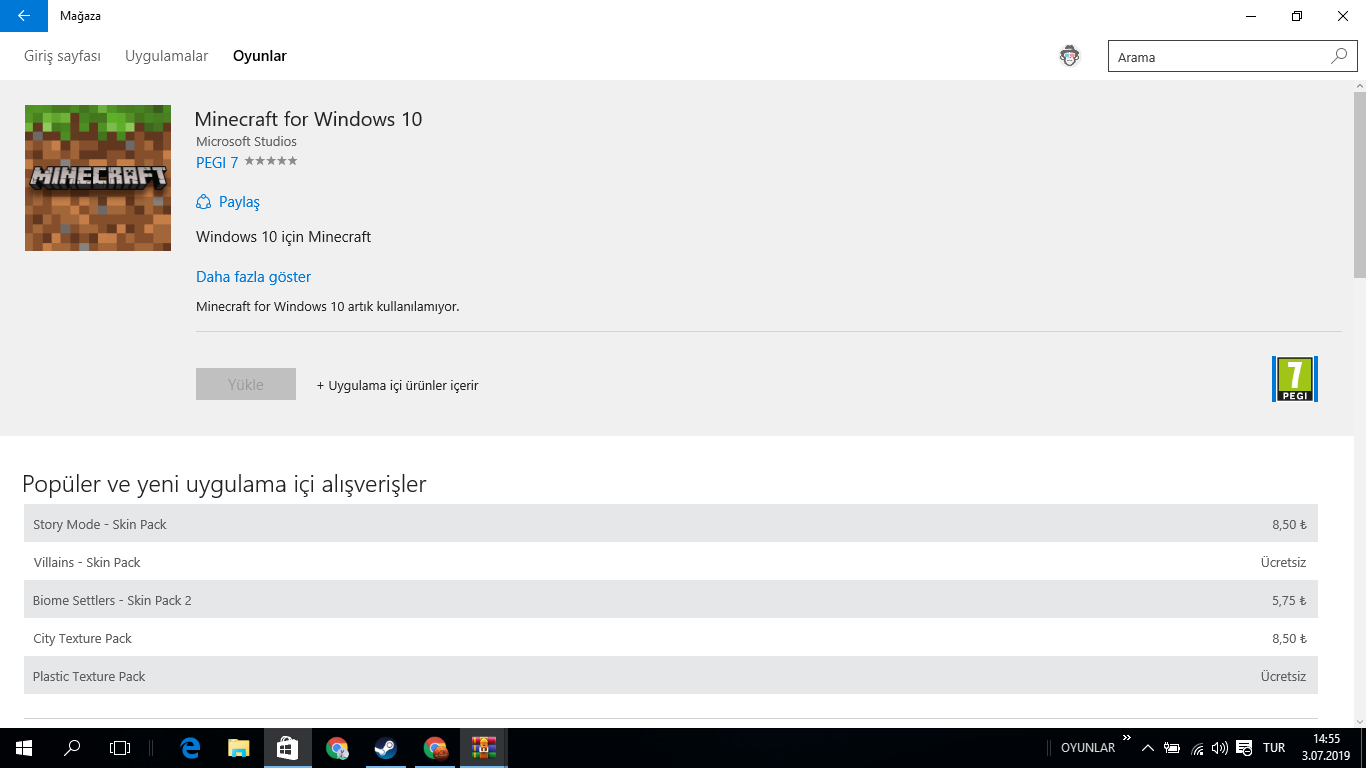Click Ücretsiz label for Plastic Texture Pack
Image resolution: width=1366 pixels, height=768 pixels.
coord(1283,676)
